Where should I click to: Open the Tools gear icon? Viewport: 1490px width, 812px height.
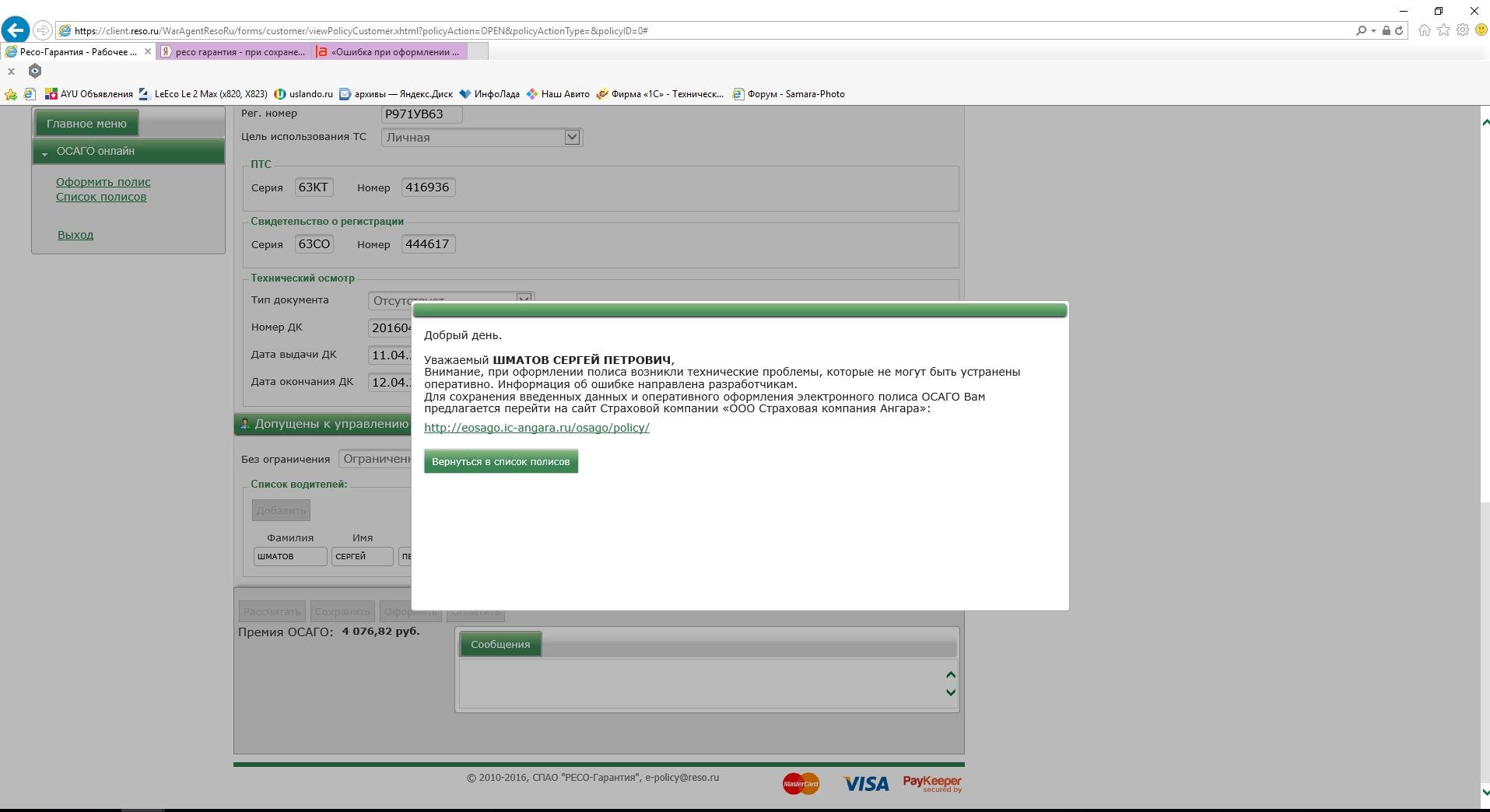[x=1462, y=30]
